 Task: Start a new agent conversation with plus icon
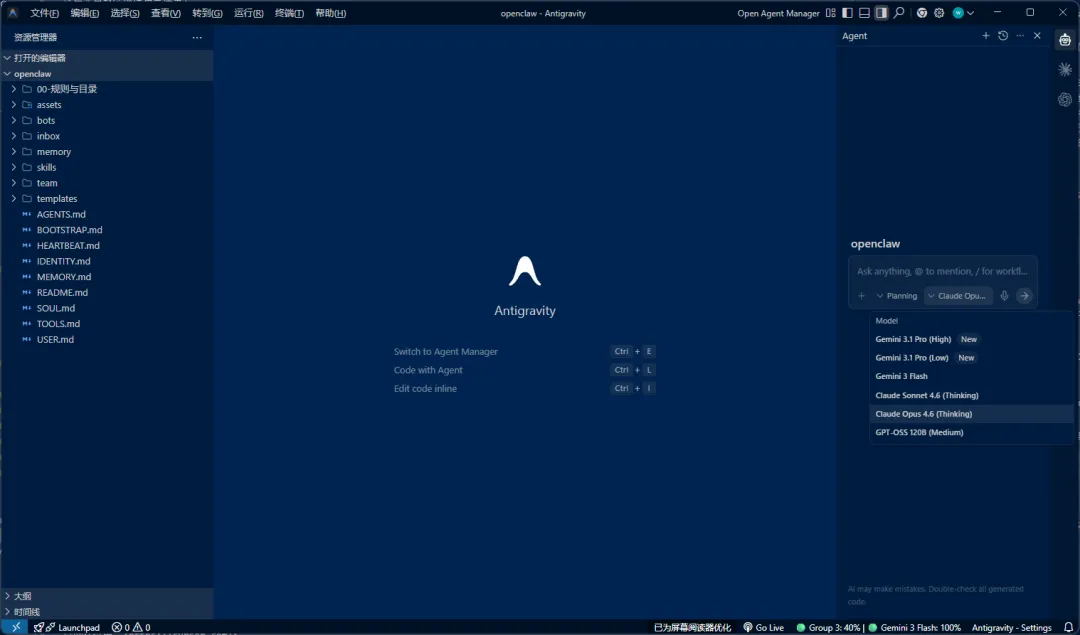click(986, 36)
